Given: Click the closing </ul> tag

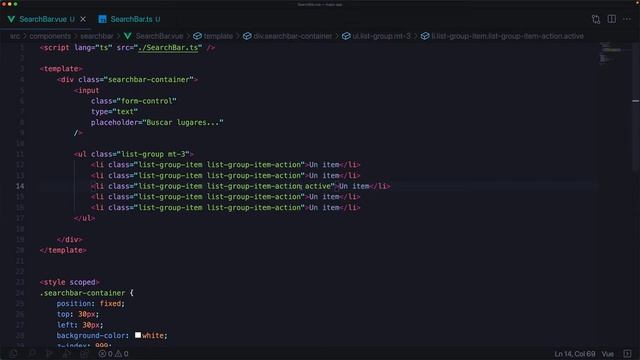Looking at the screenshot, I should 84,218.
